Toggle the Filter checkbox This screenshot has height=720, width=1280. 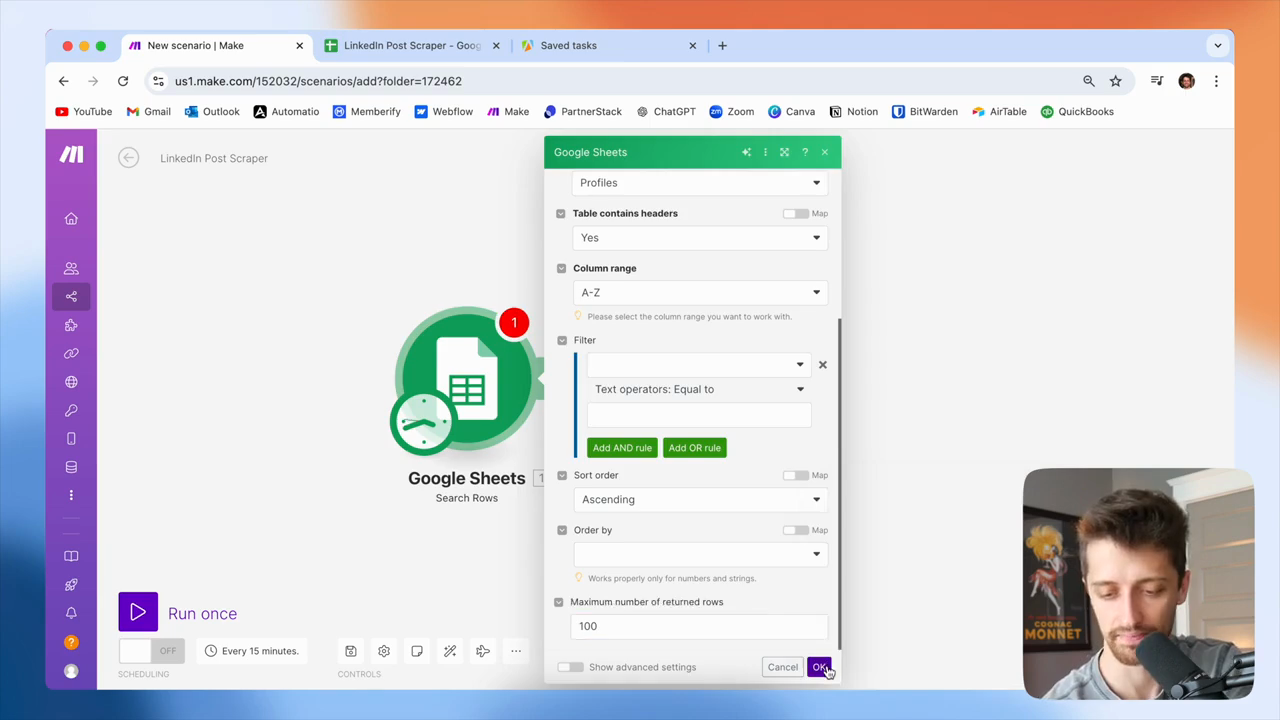click(x=562, y=340)
